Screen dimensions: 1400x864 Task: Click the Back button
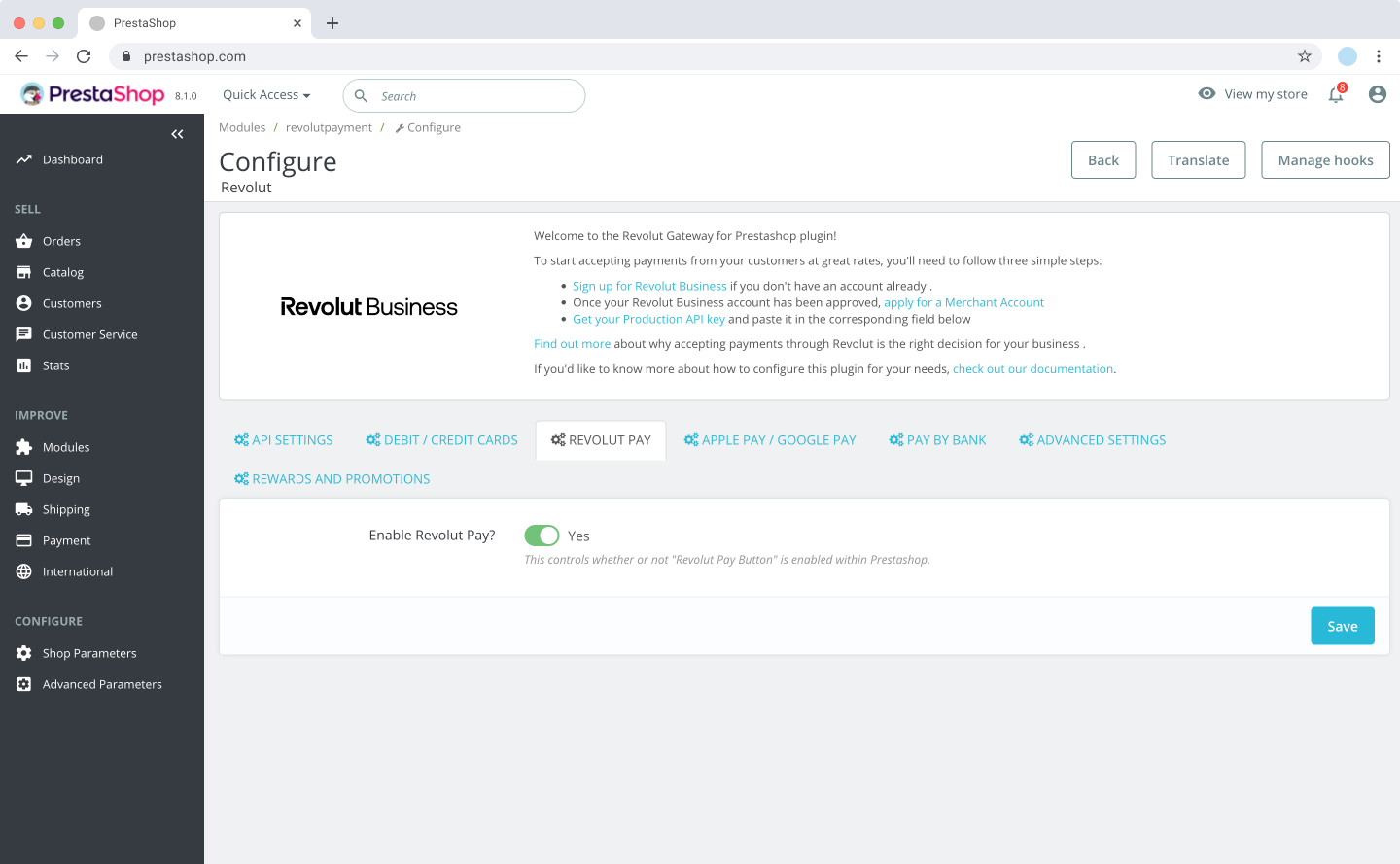pyautogui.click(x=1103, y=160)
